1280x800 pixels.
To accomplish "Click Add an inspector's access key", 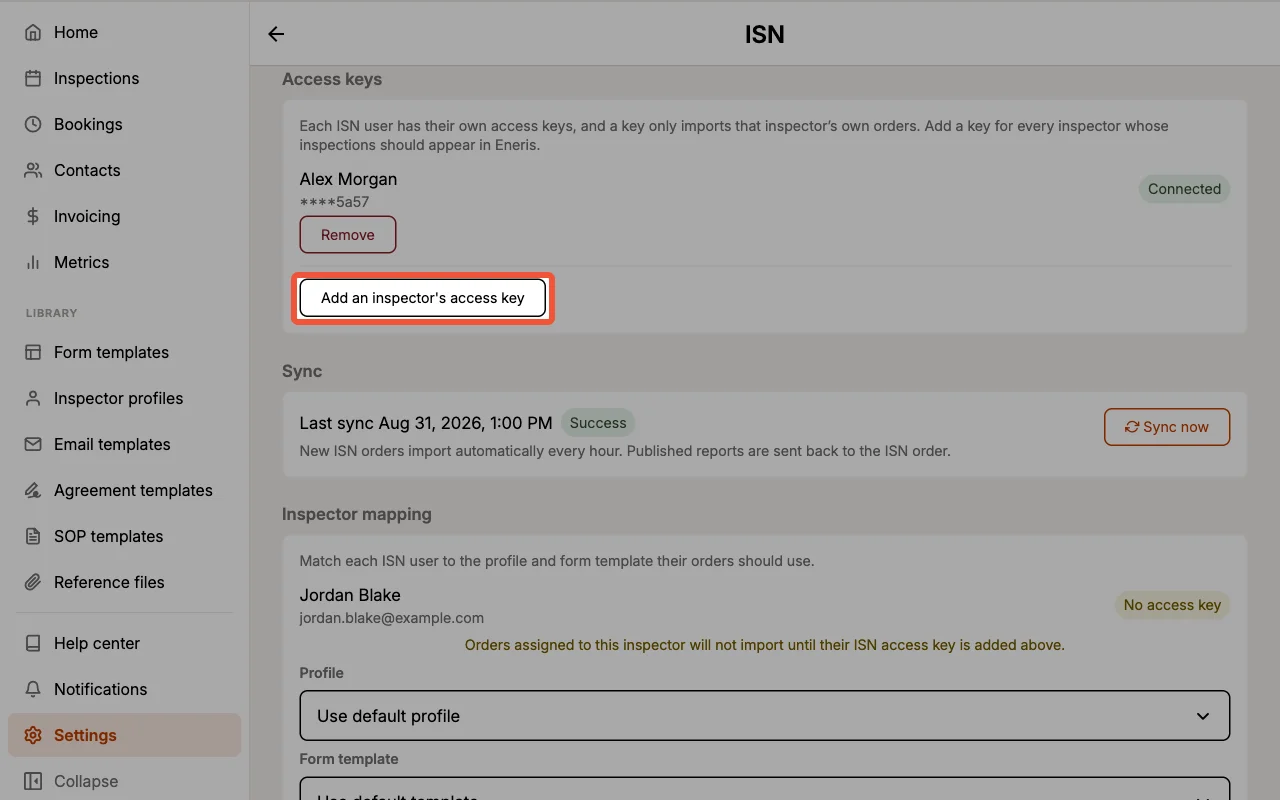I will (423, 298).
